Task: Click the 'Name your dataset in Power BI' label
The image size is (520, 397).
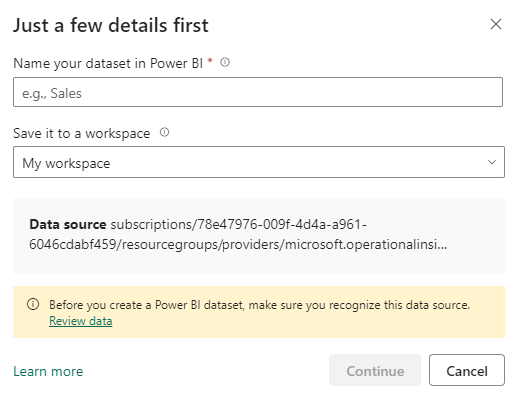Action: pos(108,63)
